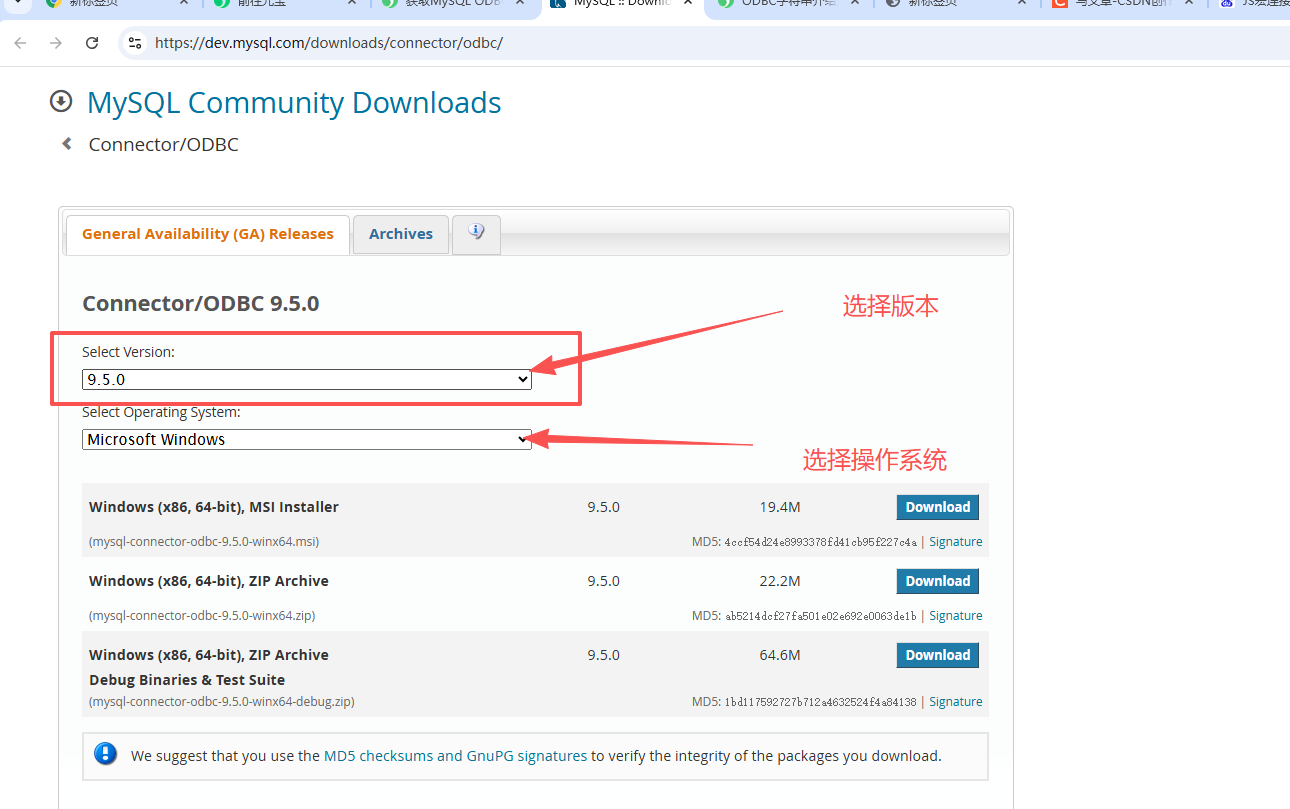Open site information icon in address bar
This screenshot has width=1290, height=809.
coord(135,42)
